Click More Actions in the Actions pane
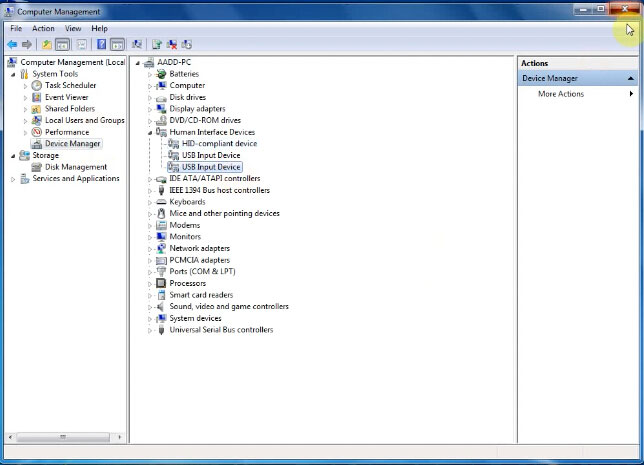Screen dimensions: 644x465 click(x=561, y=94)
